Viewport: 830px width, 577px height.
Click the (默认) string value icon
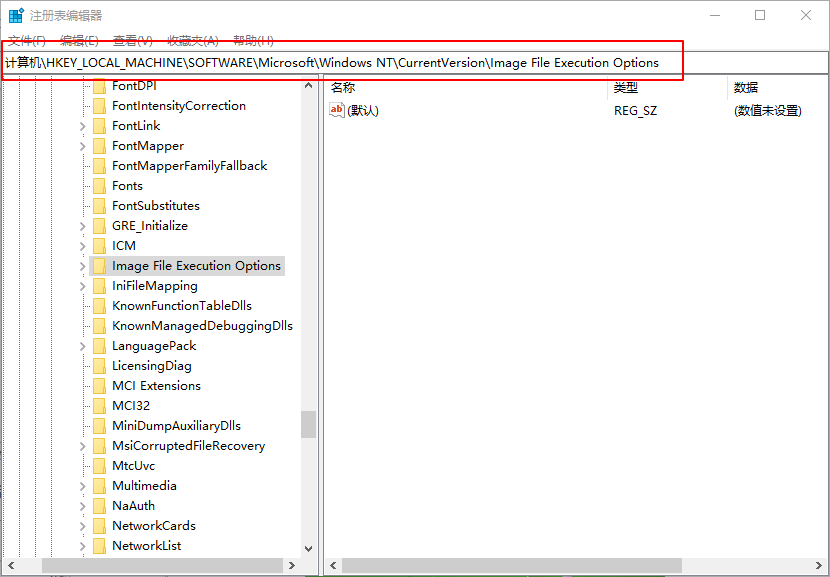coord(337,111)
